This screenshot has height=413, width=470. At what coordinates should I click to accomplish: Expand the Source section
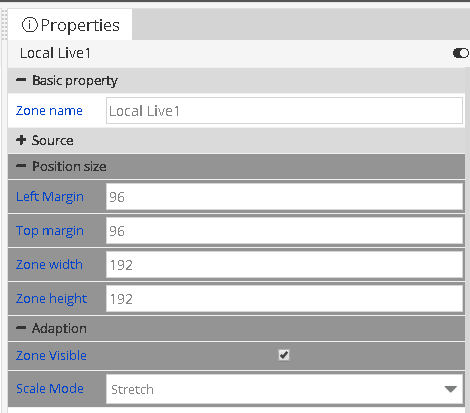pyautogui.click(x=21, y=140)
